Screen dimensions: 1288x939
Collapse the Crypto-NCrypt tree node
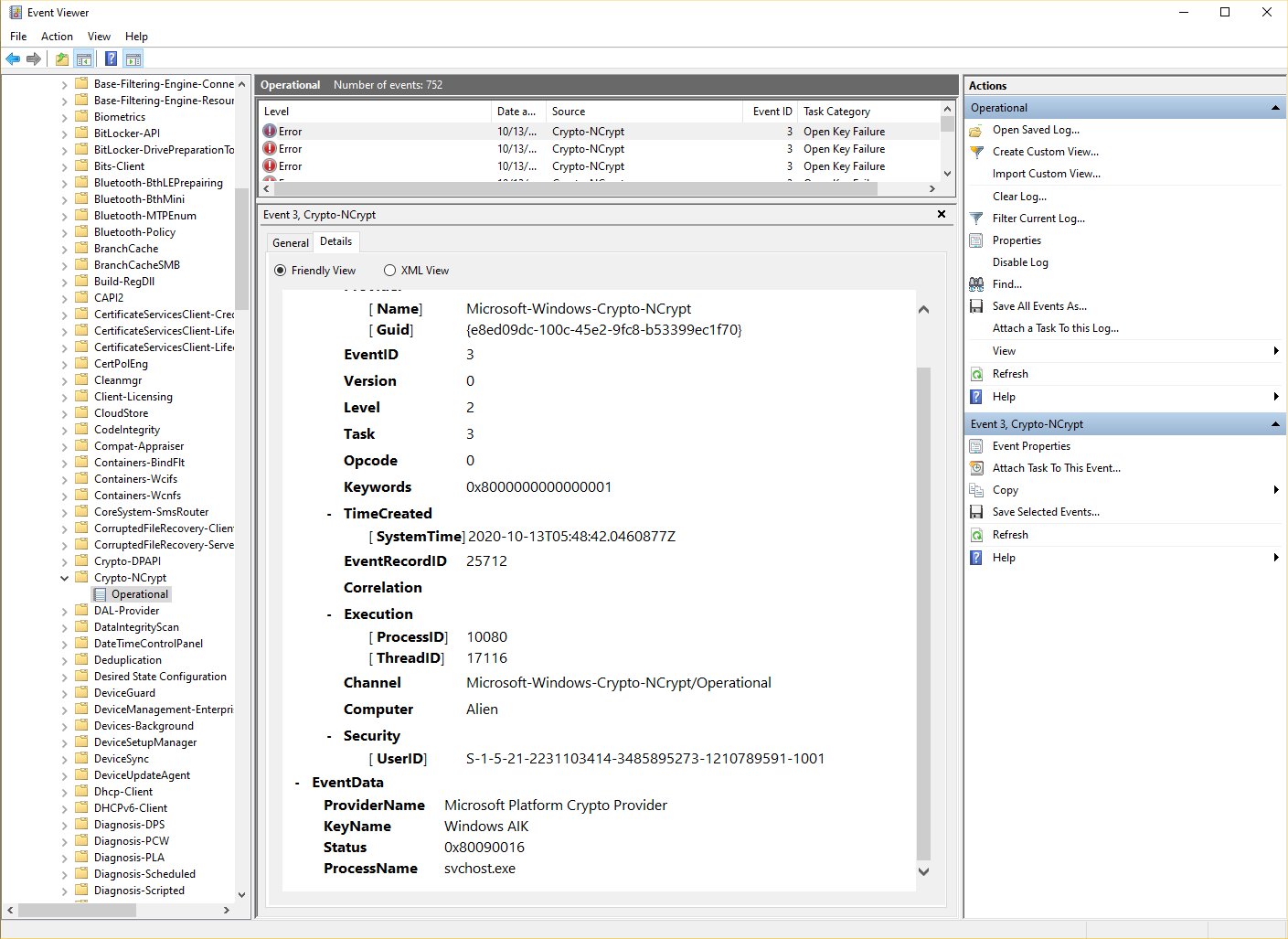click(x=64, y=577)
